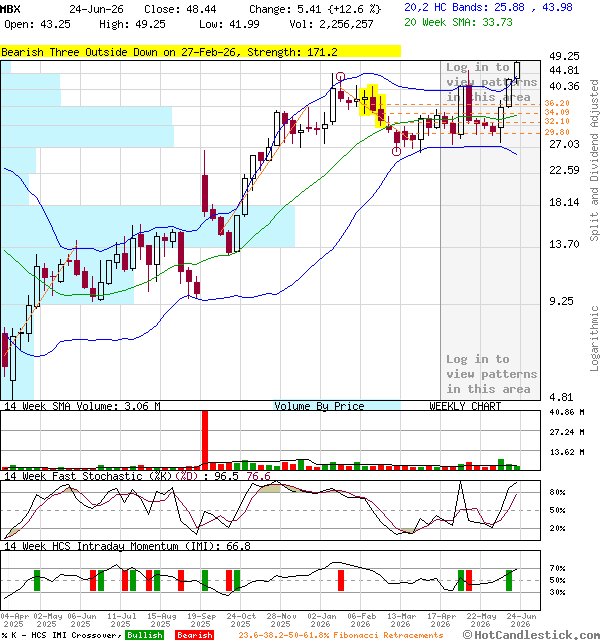The image size is (600, 640).
Task: Click the 32.10 Fibonacci level label
Action: coord(557,121)
